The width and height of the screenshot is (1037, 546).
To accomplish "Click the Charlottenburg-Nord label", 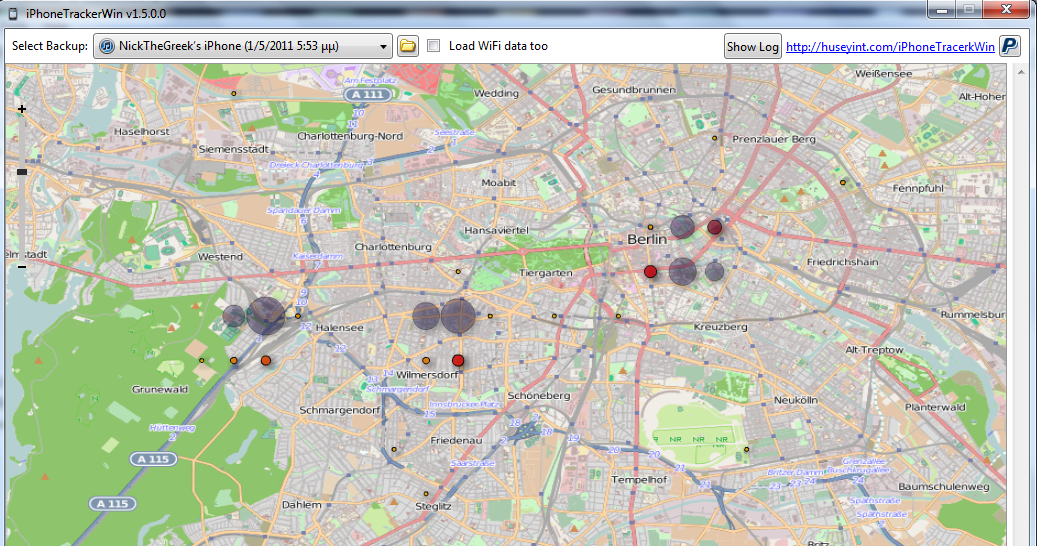I will coord(349,136).
